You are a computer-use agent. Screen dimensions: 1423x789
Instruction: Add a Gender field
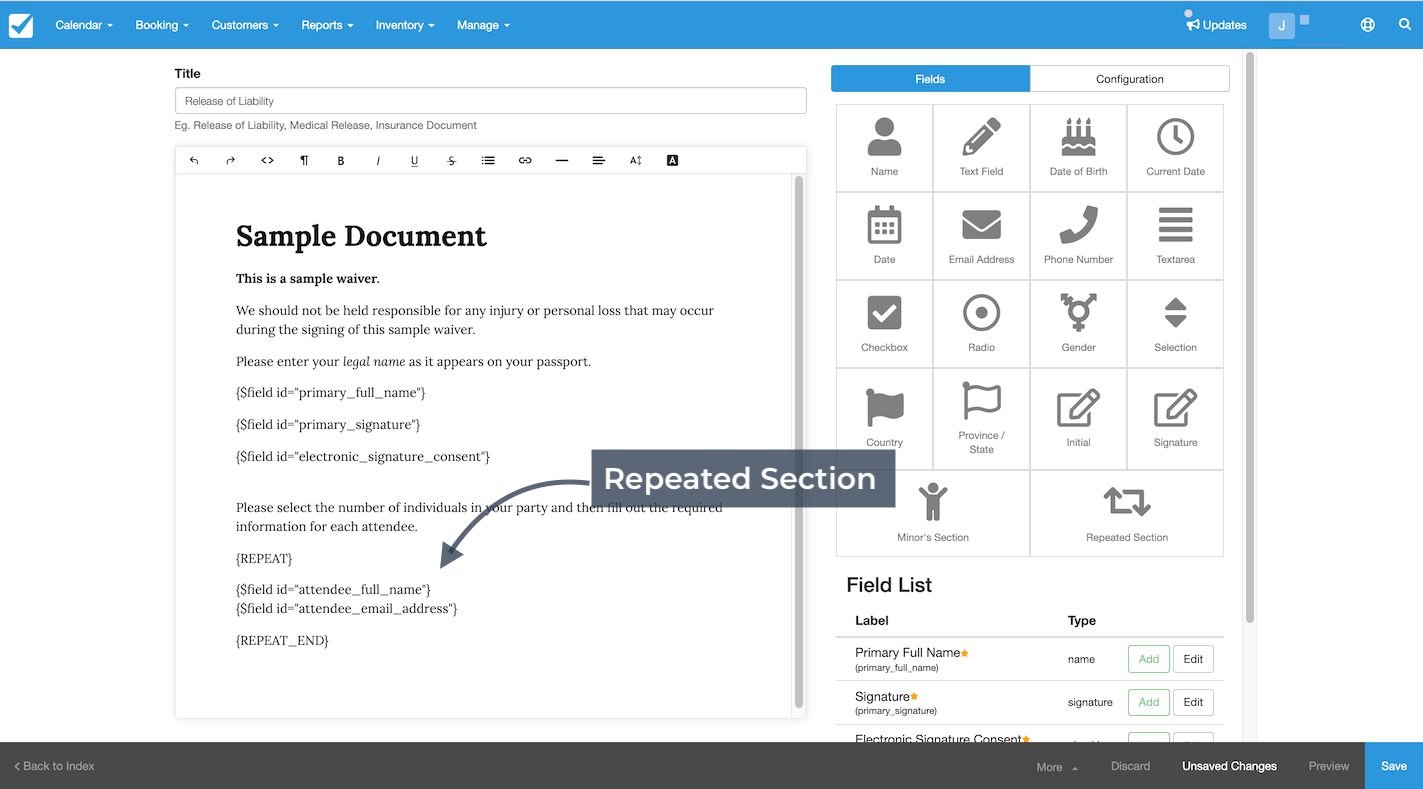[1078, 324]
